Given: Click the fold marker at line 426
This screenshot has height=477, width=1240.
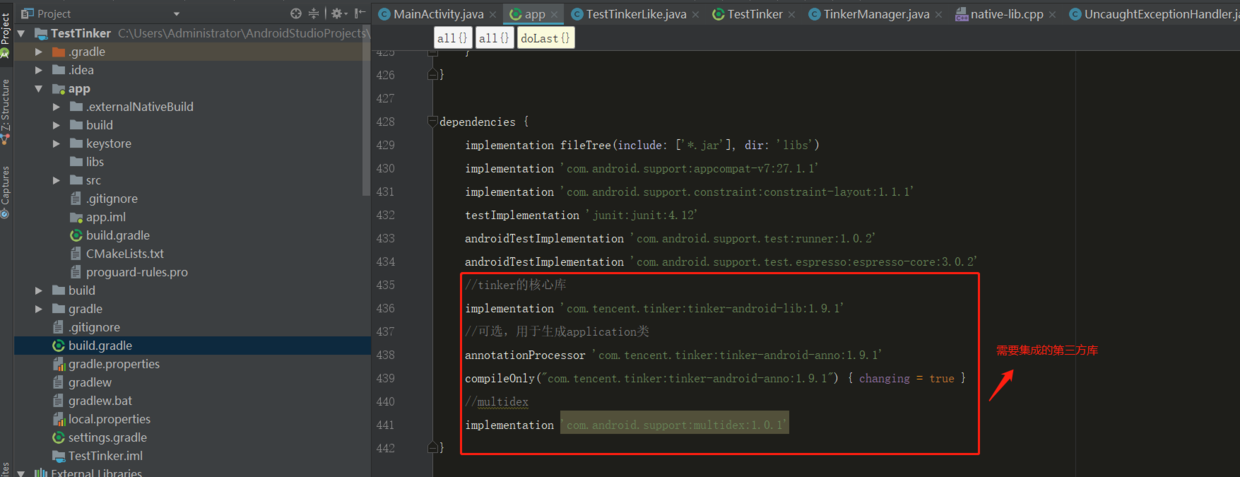Looking at the screenshot, I should (432, 75).
